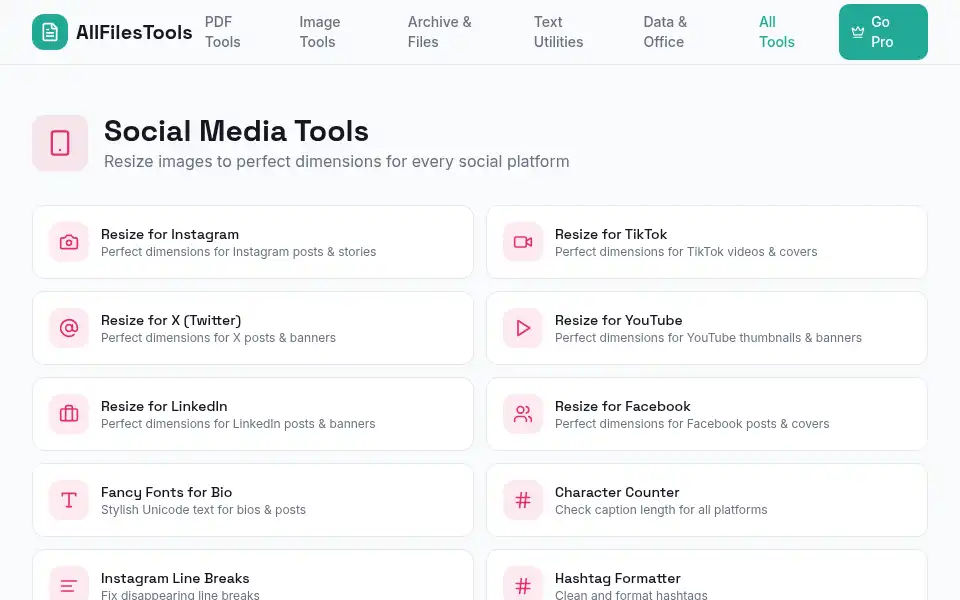960x600 pixels.
Task: Click 'Perfect dimensions for LinkedIn posts & banners'
Action: (x=238, y=424)
